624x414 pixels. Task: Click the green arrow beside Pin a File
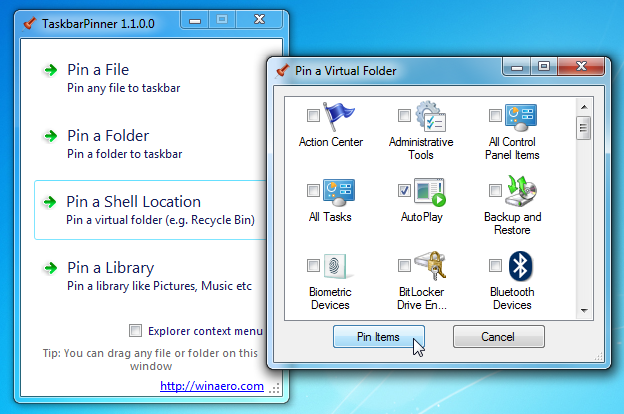click(x=51, y=70)
